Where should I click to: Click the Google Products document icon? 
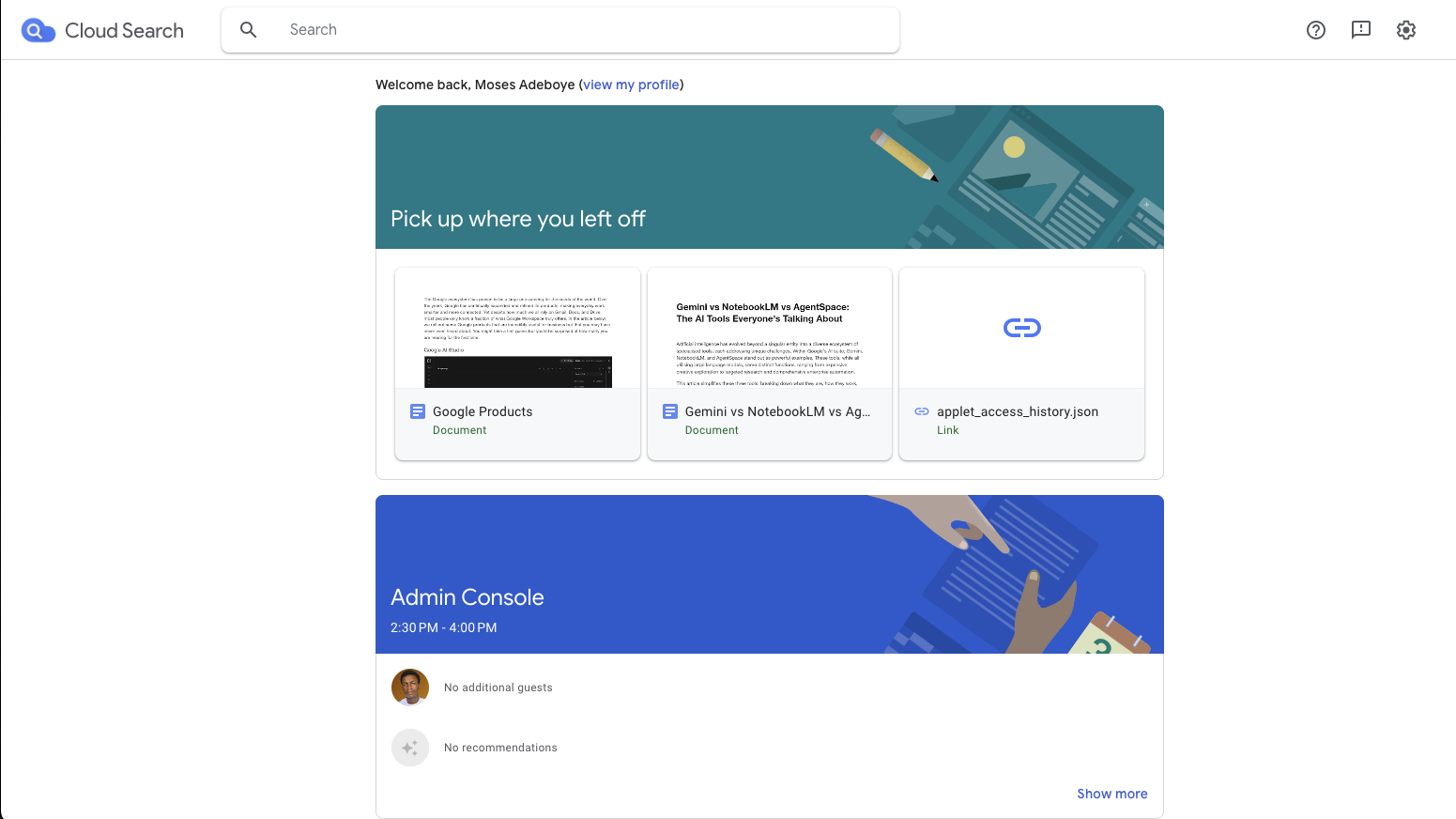coord(418,411)
